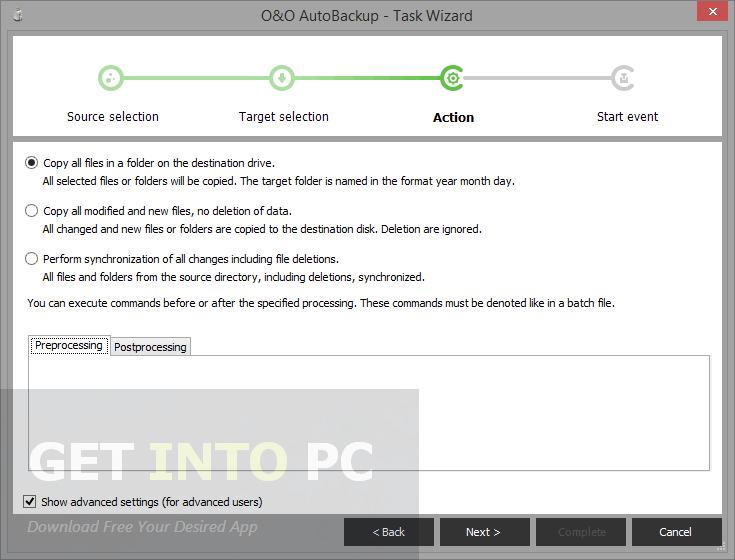This screenshot has height=560, width=735.
Task: Click the 'Start event' step label
Action: point(627,117)
